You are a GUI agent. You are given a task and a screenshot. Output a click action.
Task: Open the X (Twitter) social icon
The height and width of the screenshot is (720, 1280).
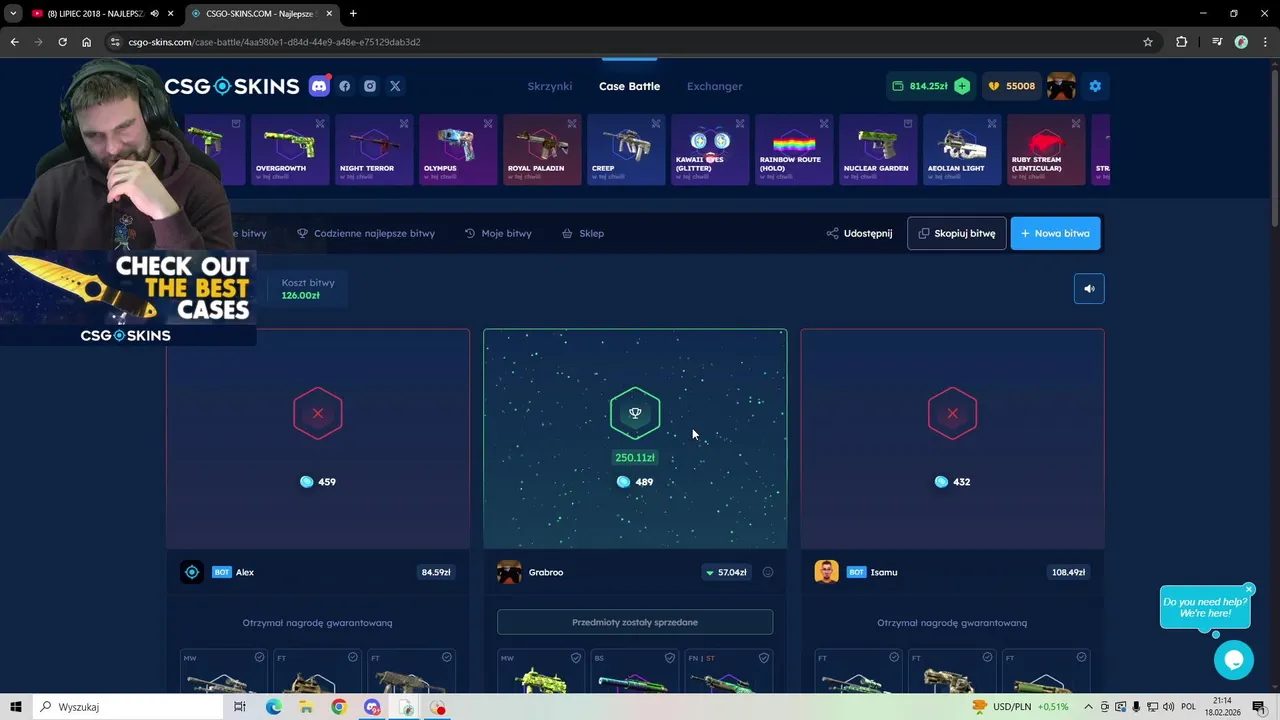pyautogui.click(x=395, y=86)
